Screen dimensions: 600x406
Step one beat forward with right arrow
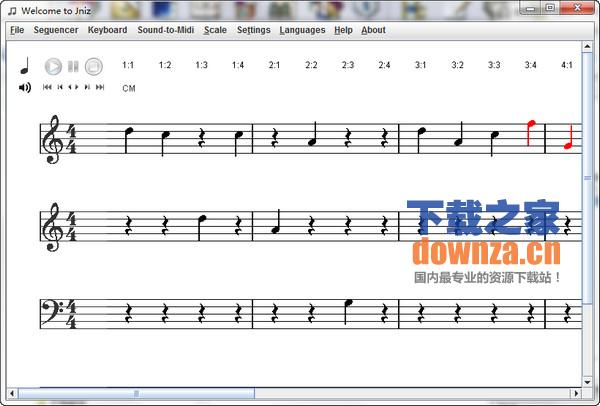(77, 87)
